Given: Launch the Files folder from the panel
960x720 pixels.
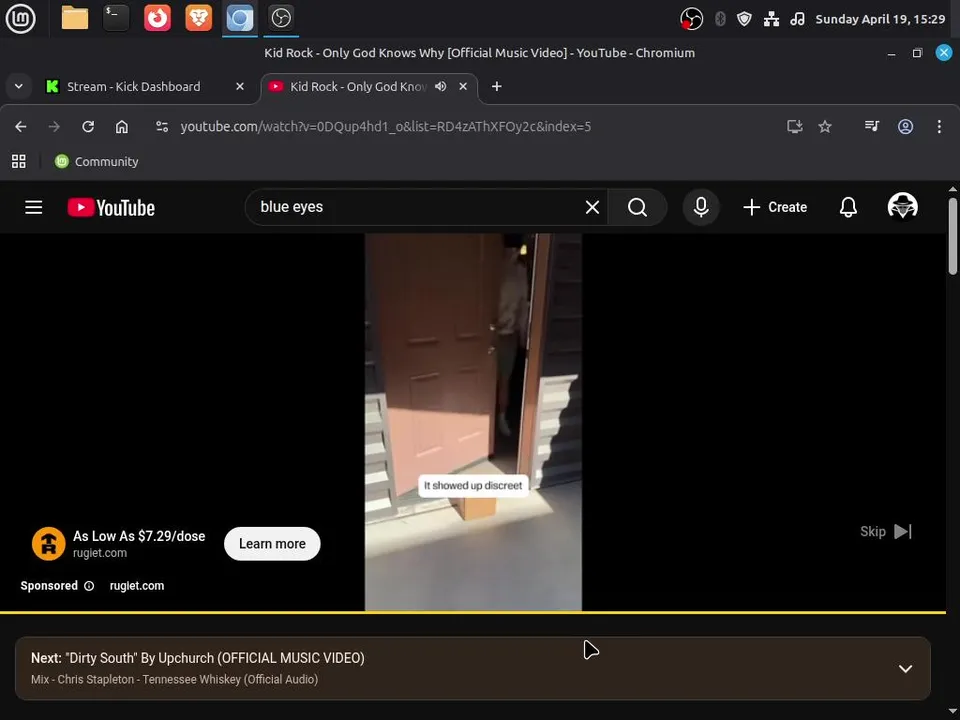Looking at the screenshot, I should (75, 18).
